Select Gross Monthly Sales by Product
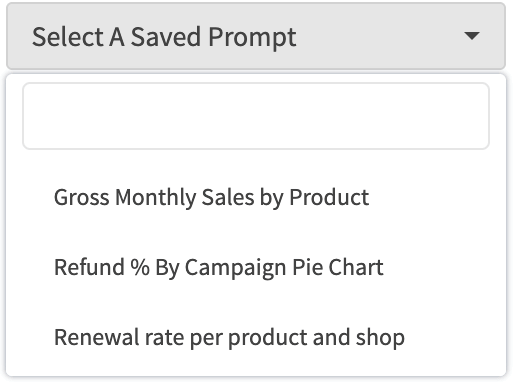The height and width of the screenshot is (385, 516). pyautogui.click(x=256, y=197)
